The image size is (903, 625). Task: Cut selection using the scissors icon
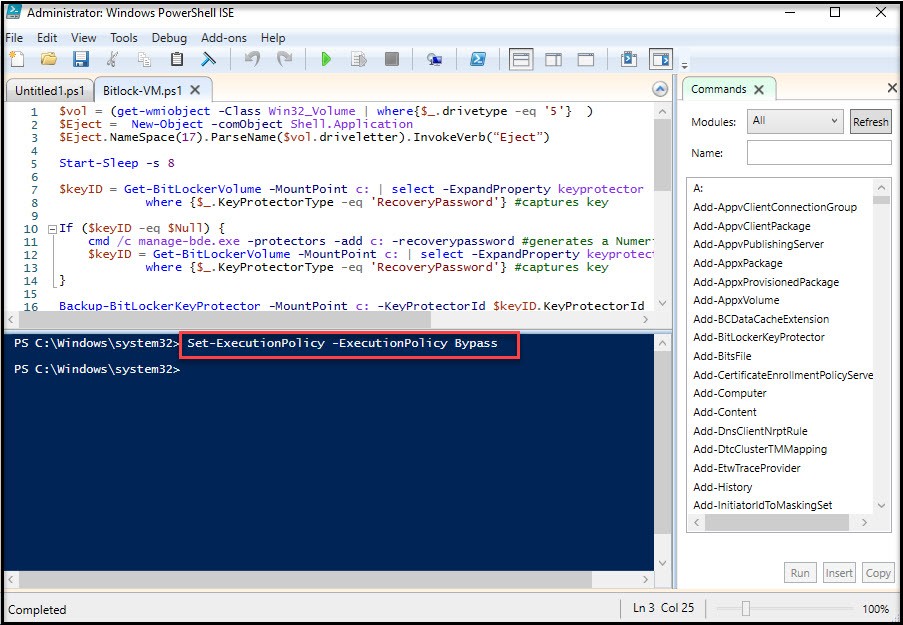[113, 59]
